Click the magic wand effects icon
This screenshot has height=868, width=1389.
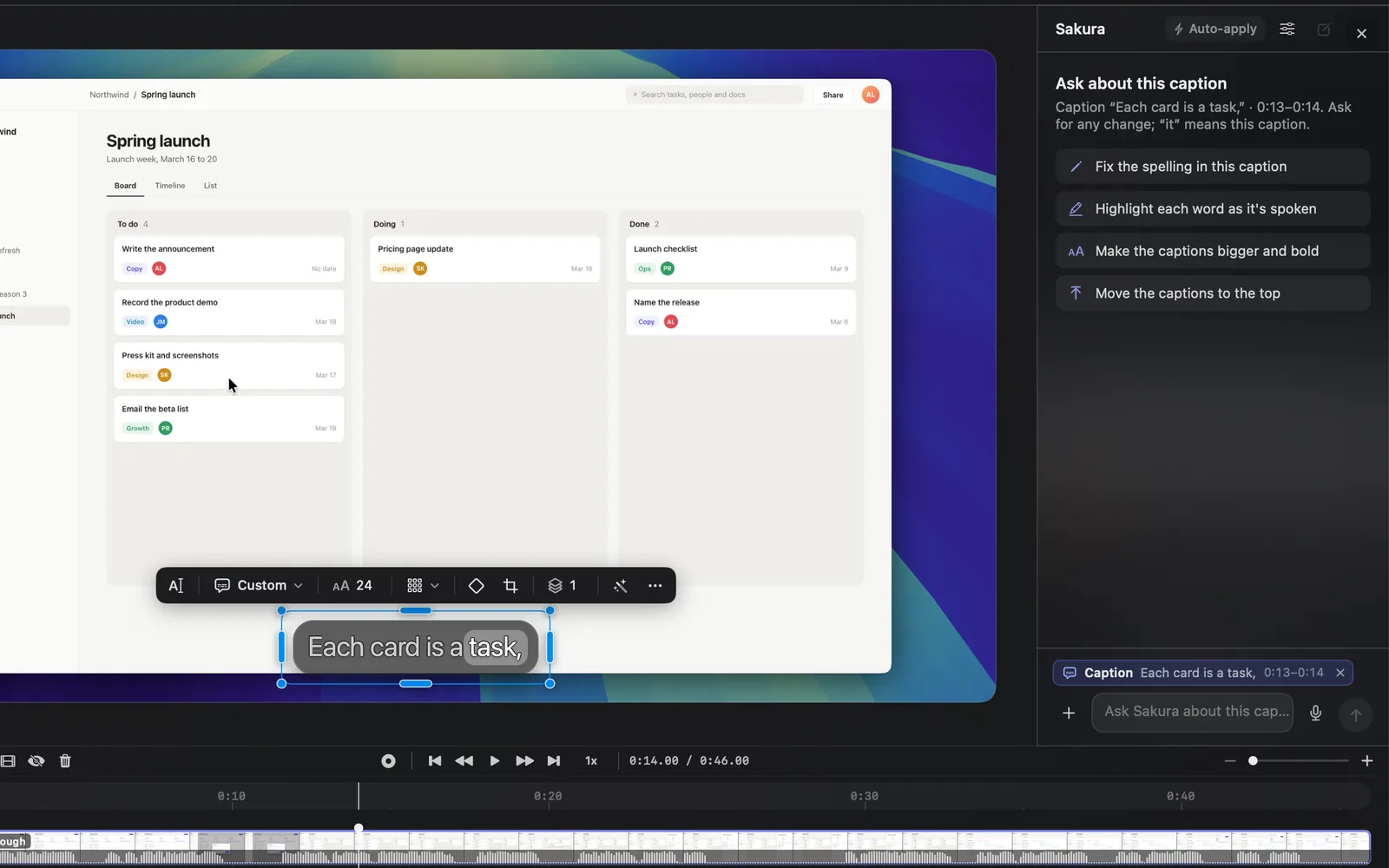[x=620, y=586]
